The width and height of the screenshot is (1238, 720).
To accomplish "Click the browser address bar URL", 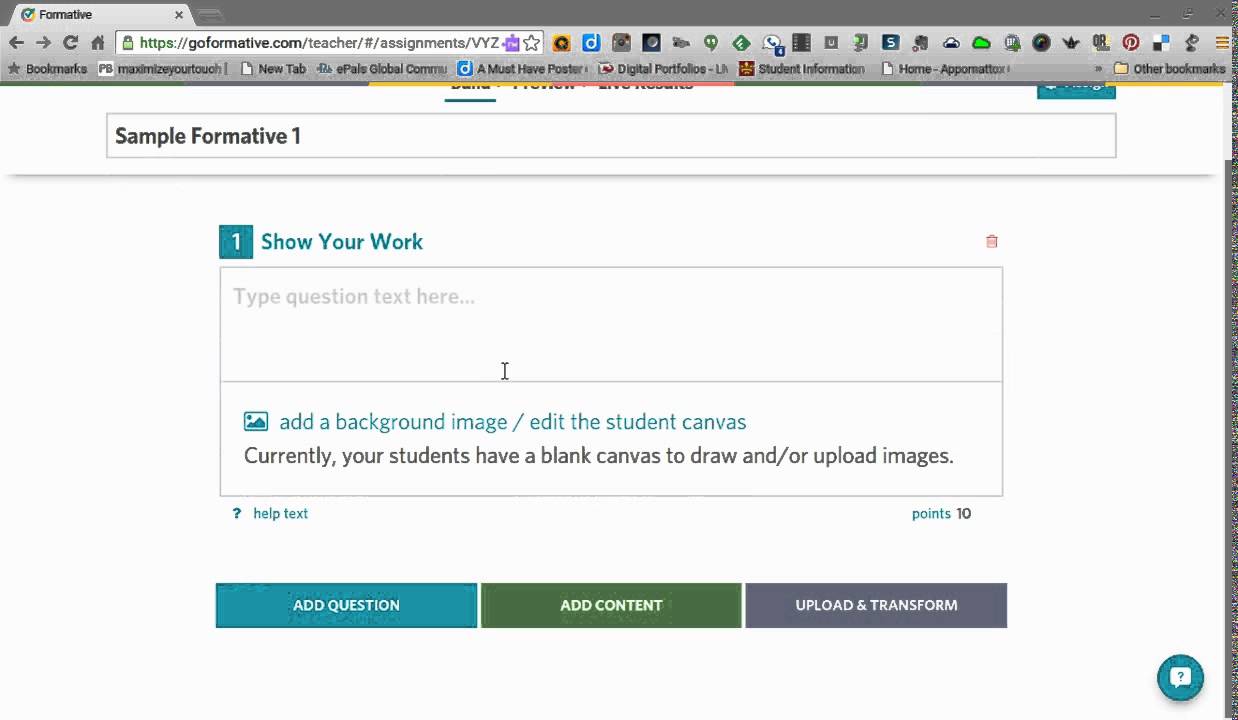I will 318,43.
